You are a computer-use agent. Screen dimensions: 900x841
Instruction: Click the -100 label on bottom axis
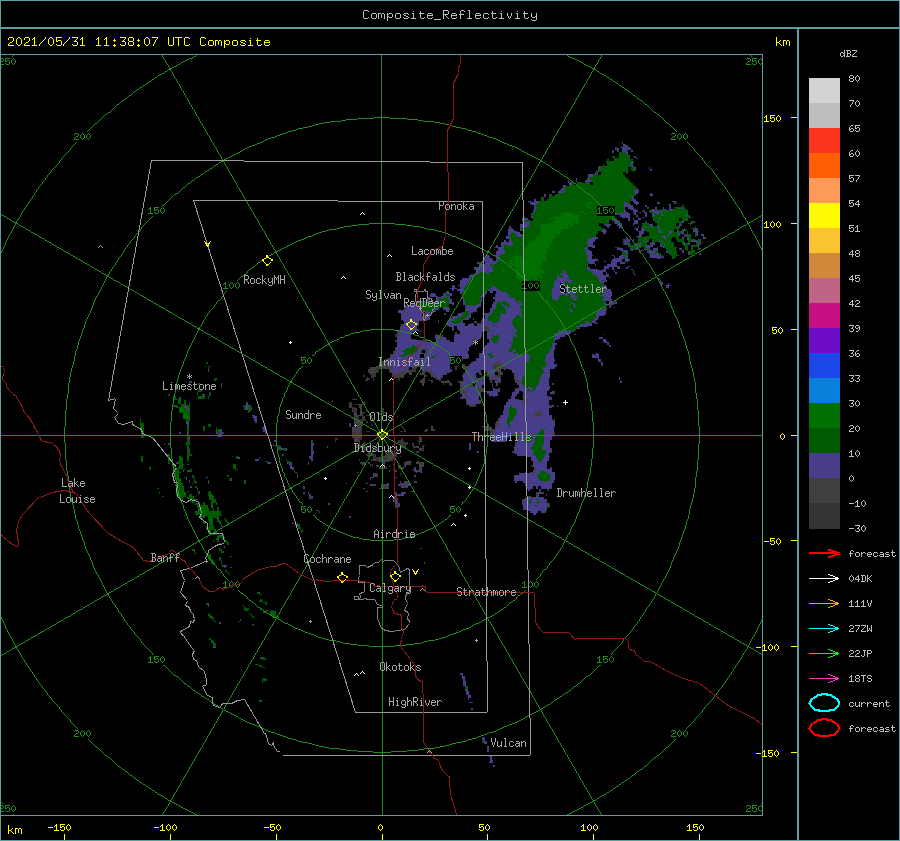(x=165, y=828)
